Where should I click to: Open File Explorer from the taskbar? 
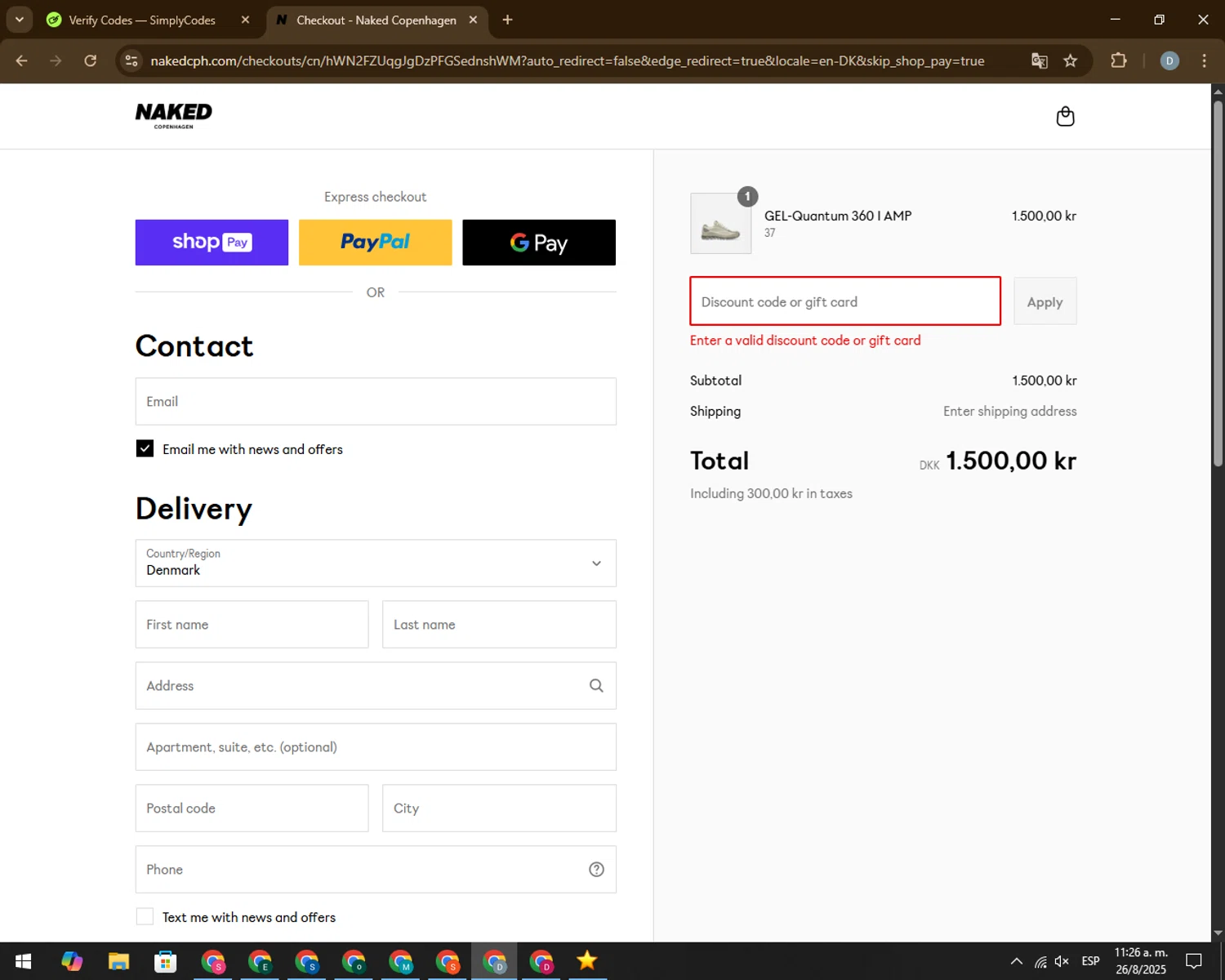[x=118, y=961]
